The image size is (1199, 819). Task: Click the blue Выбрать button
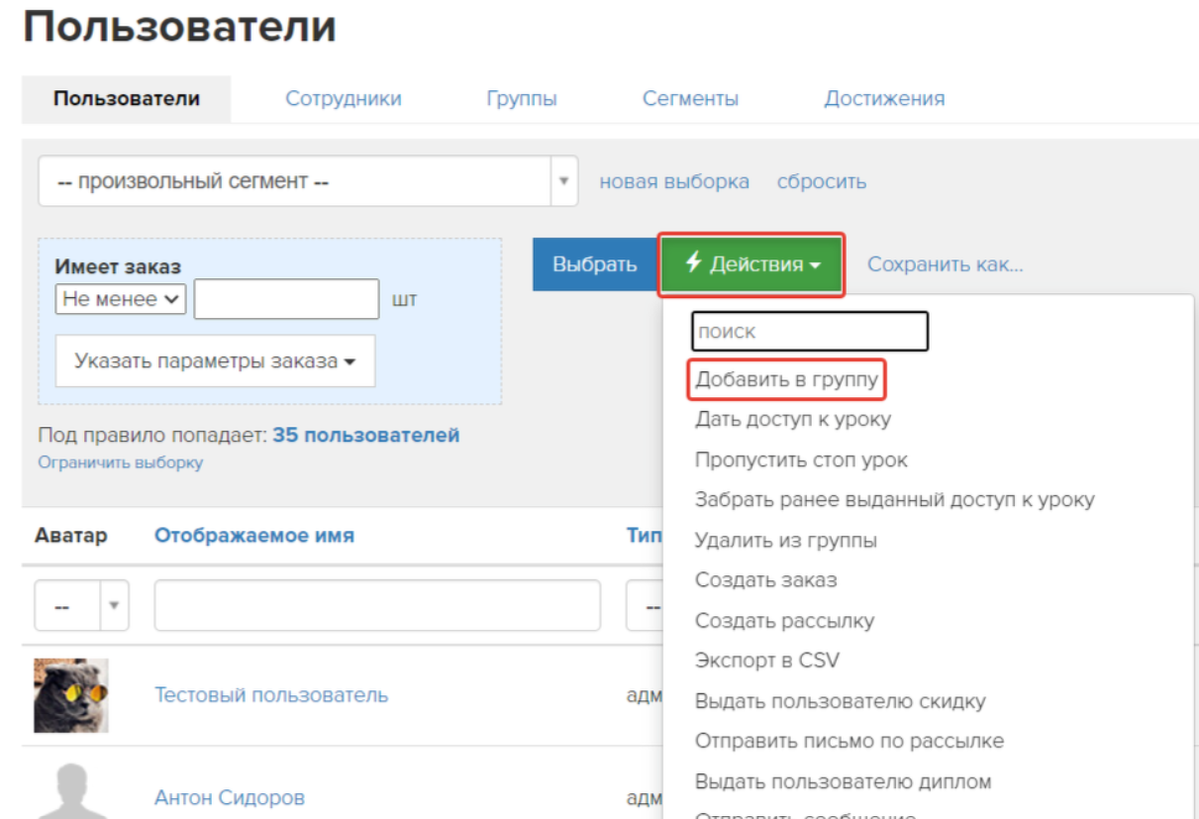pos(594,265)
